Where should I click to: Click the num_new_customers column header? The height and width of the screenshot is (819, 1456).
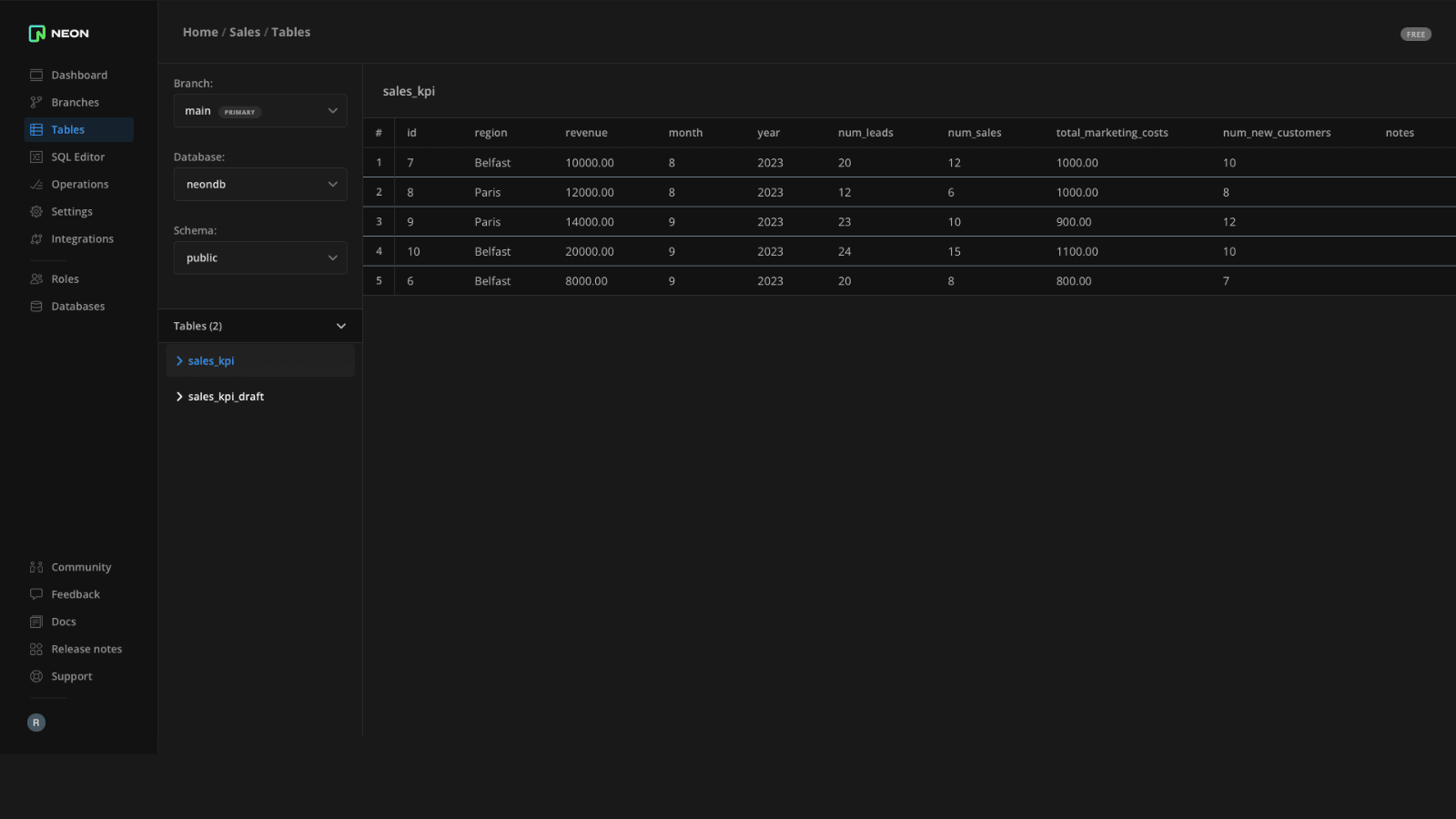click(x=1277, y=133)
